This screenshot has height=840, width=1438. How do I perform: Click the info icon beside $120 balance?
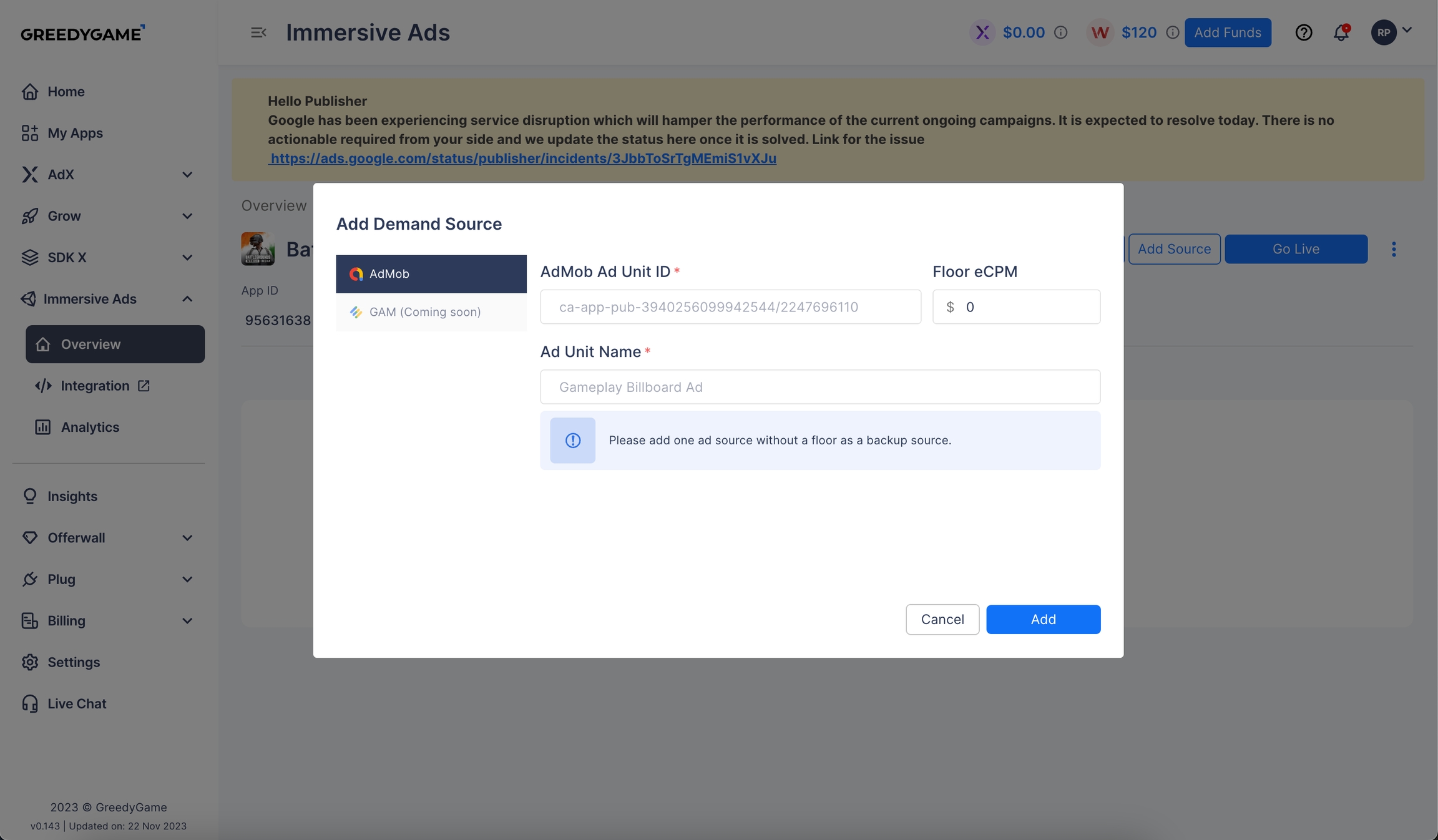click(1172, 32)
